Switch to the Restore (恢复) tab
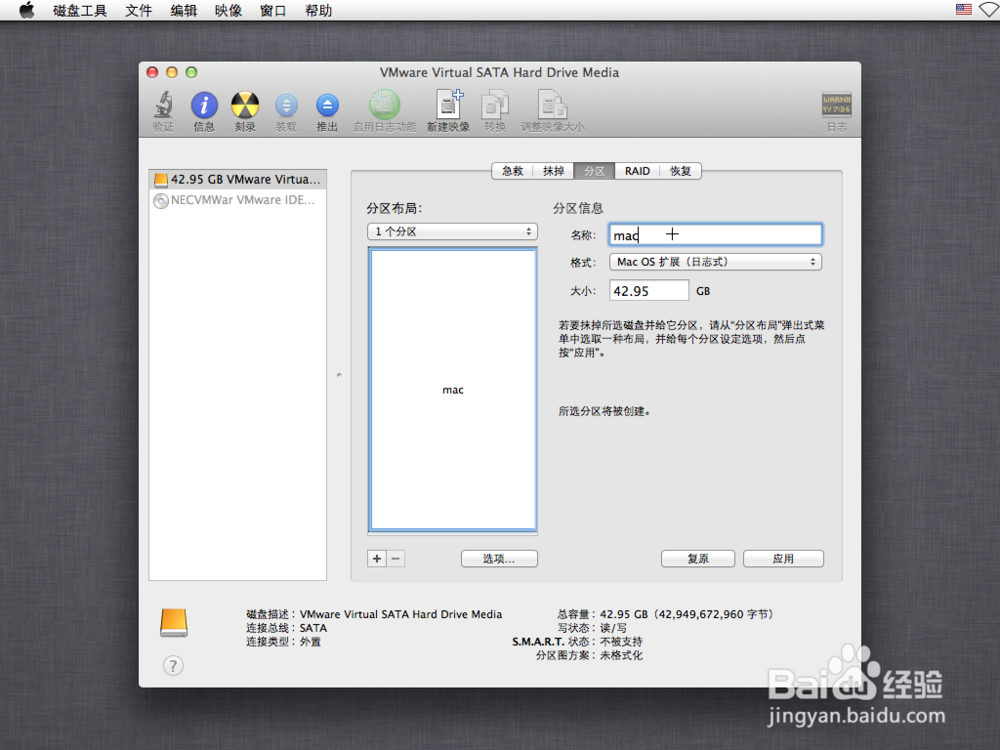This screenshot has height=750, width=1000. click(x=680, y=171)
